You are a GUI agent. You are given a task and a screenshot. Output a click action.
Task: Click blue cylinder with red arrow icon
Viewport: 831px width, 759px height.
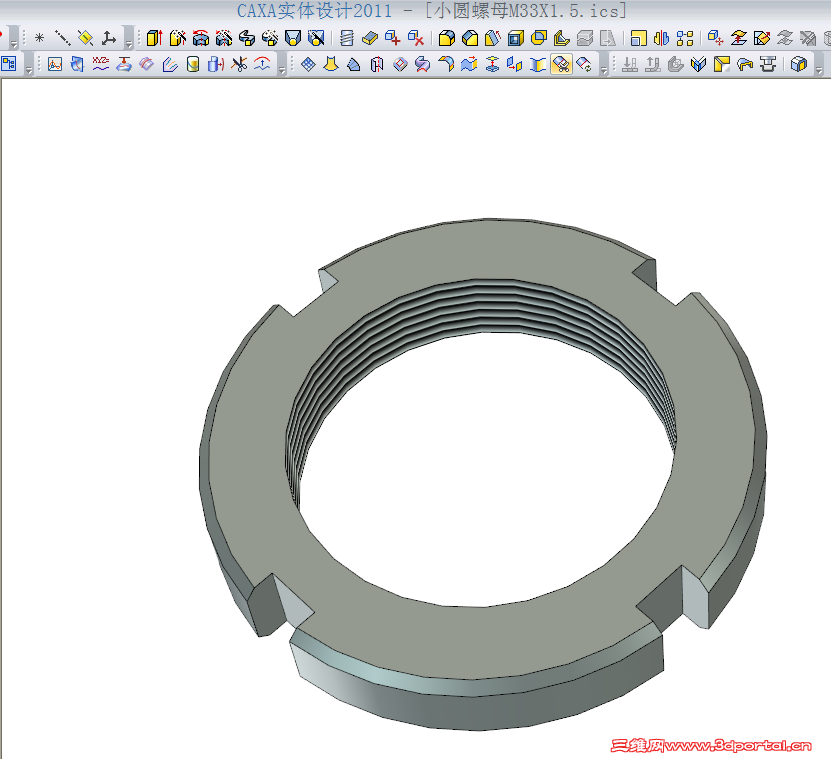point(216,64)
